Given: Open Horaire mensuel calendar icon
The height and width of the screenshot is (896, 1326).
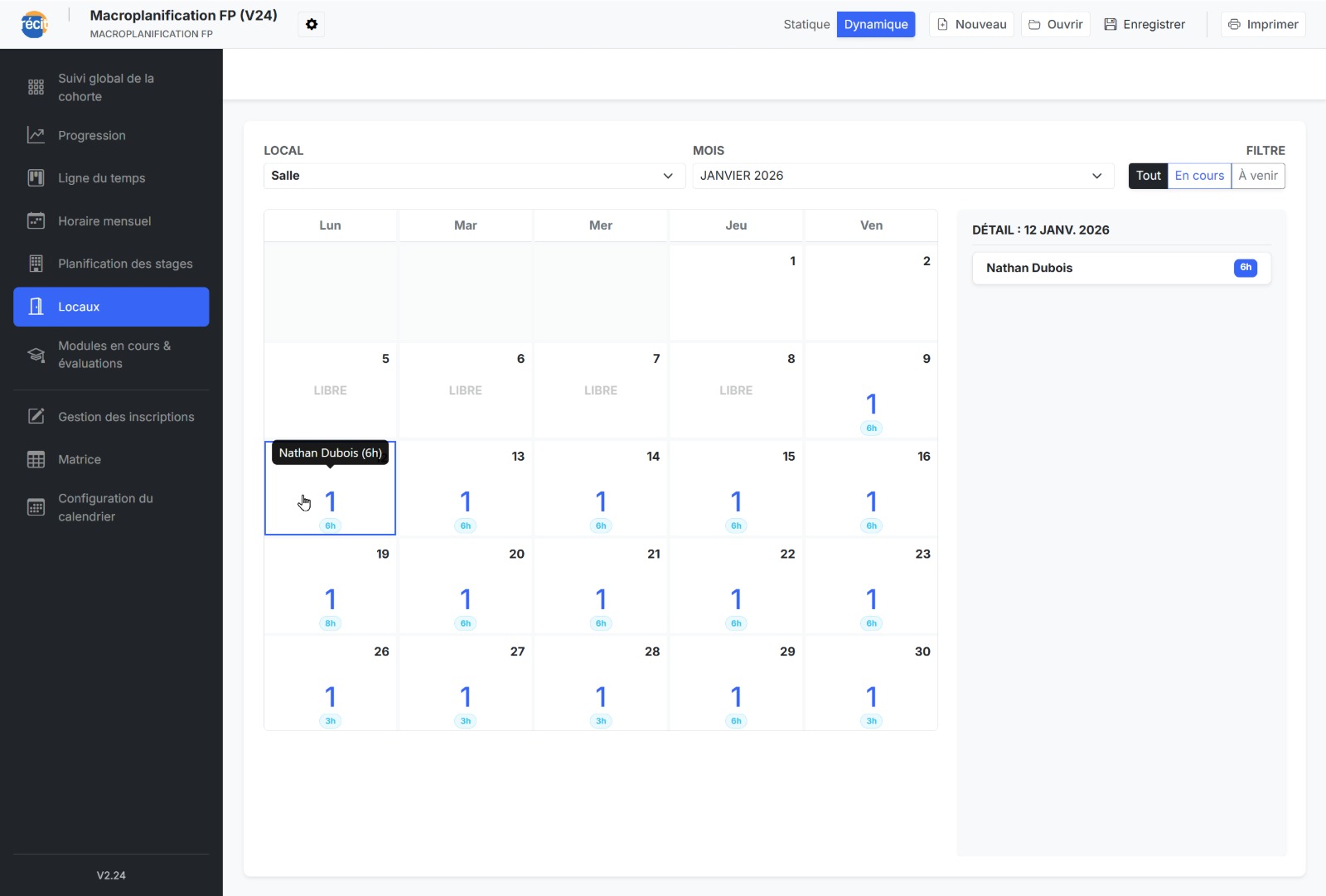Looking at the screenshot, I should click(x=36, y=221).
